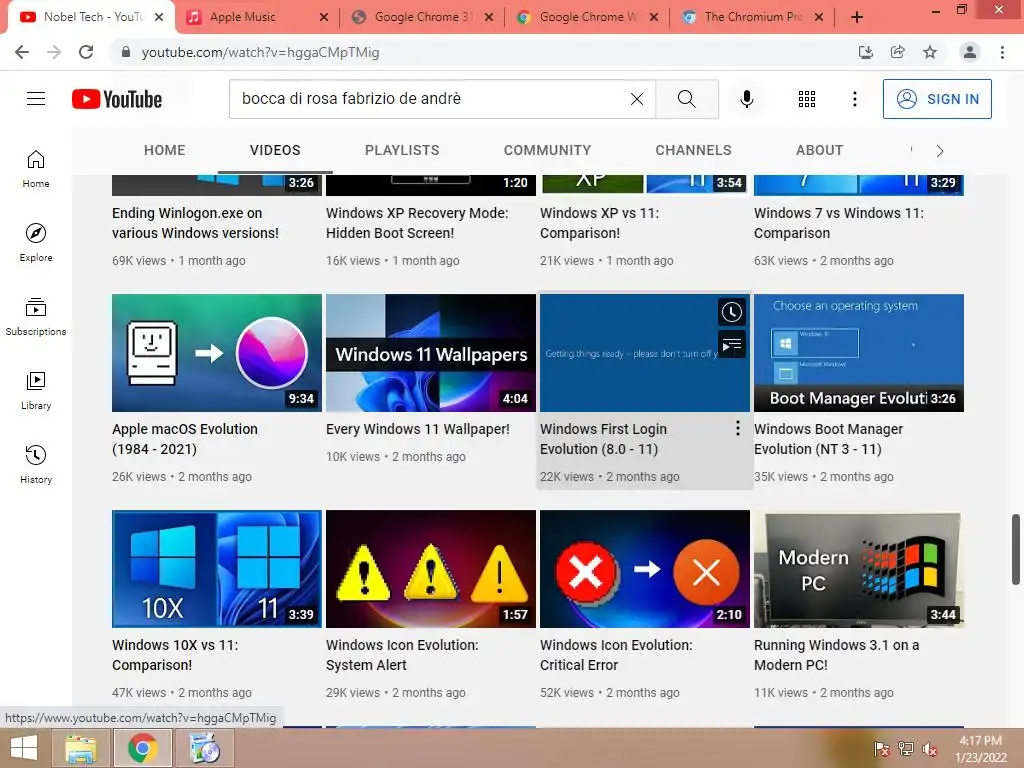Open Apple macOS Evolution video title

tap(185, 439)
